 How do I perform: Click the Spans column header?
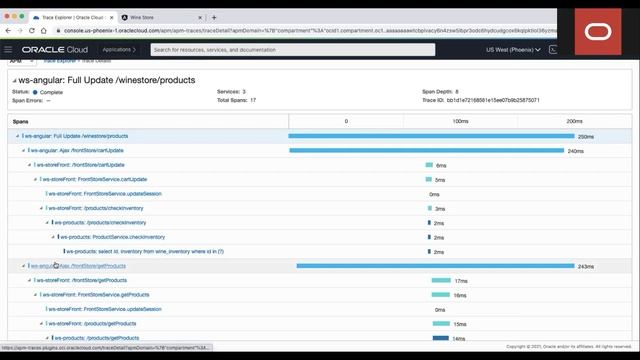[x=20, y=122]
